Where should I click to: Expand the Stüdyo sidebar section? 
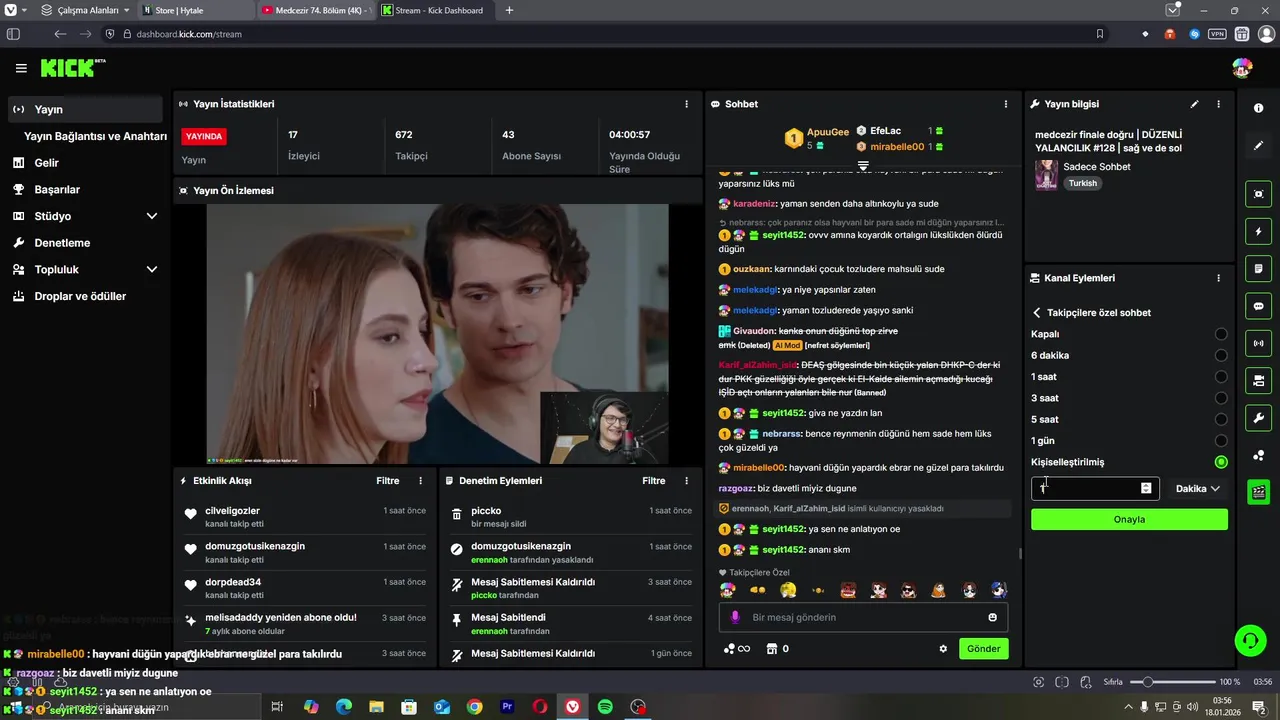click(152, 216)
